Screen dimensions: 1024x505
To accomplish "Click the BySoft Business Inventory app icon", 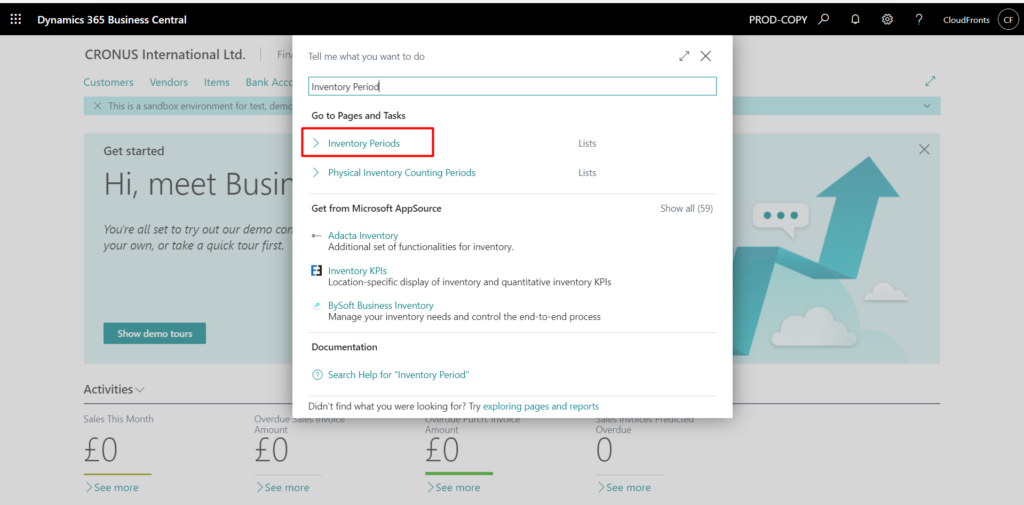I will (x=317, y=305).
